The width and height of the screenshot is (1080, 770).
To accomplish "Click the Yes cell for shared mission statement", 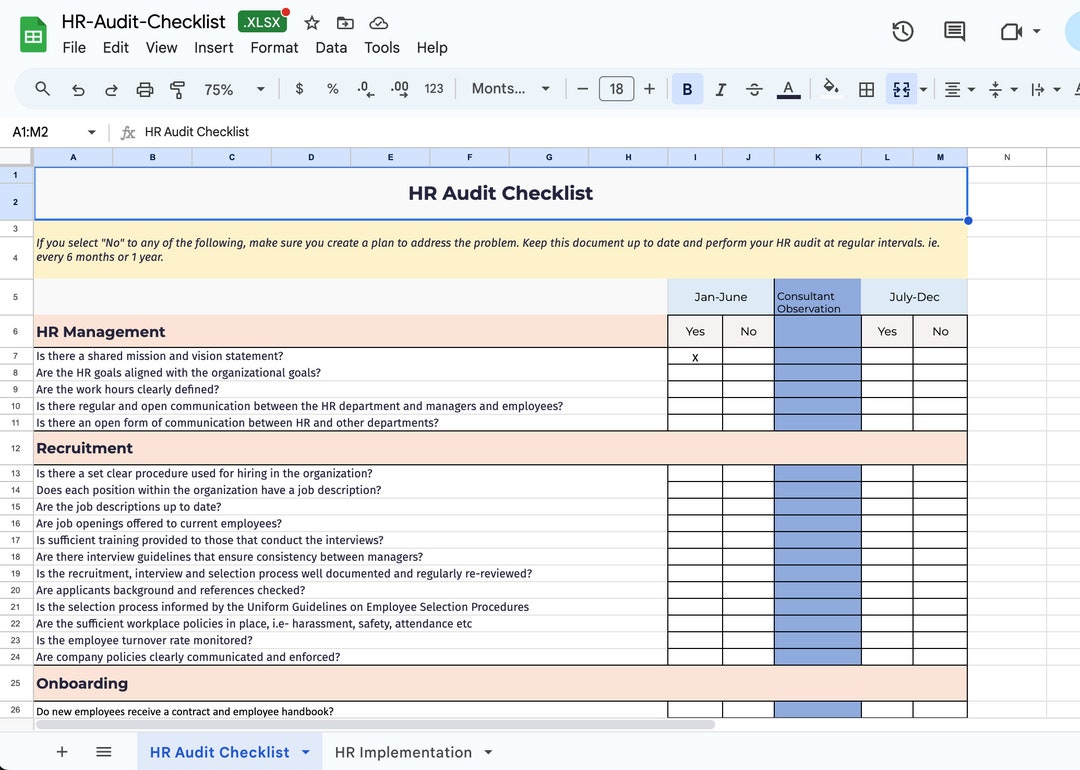I will (x=694, y=357).
